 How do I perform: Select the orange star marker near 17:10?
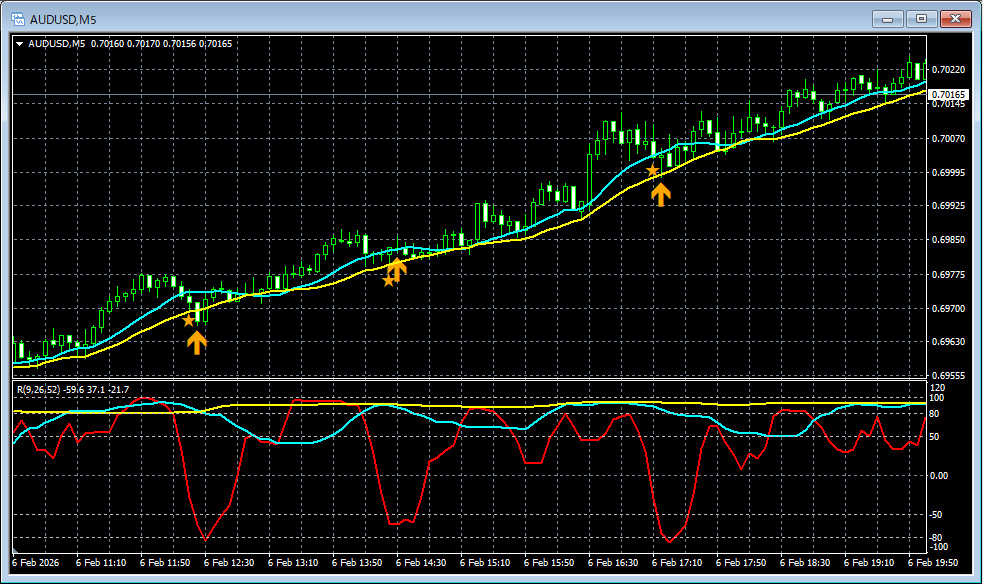click(652, 171)
